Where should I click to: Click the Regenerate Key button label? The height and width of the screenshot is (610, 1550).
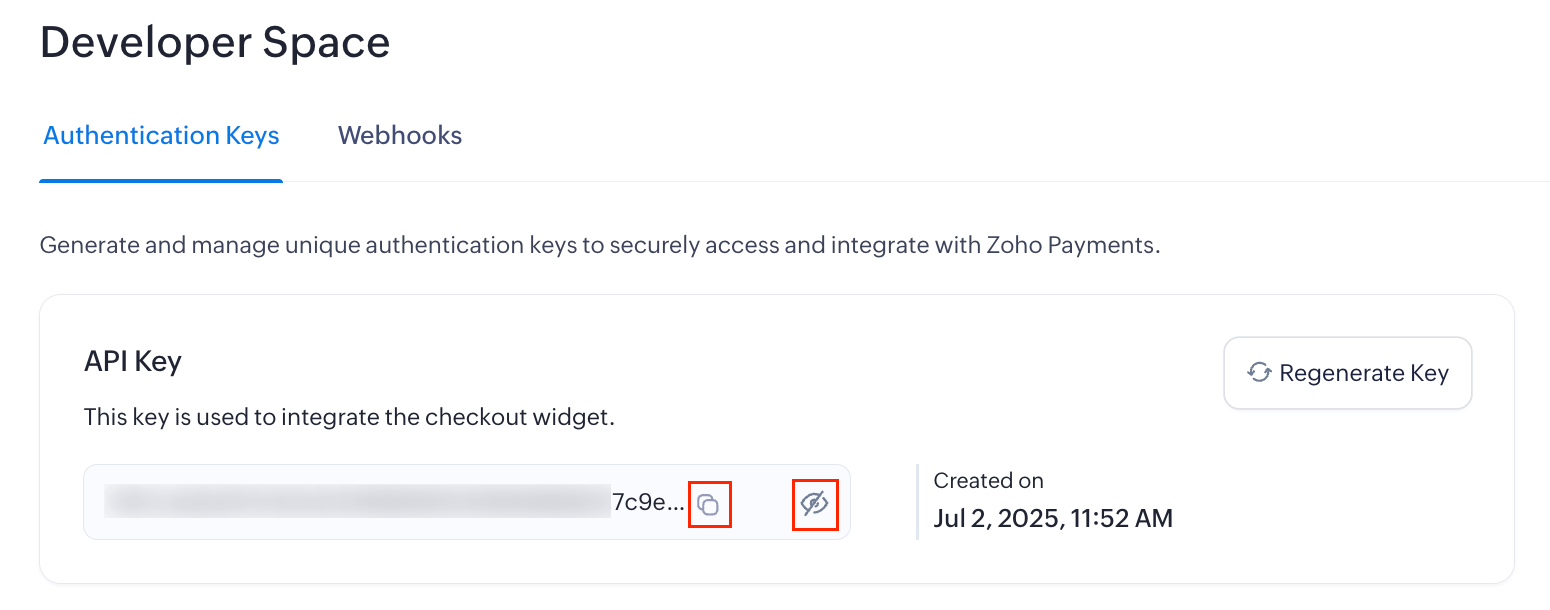coord(1363,373)
